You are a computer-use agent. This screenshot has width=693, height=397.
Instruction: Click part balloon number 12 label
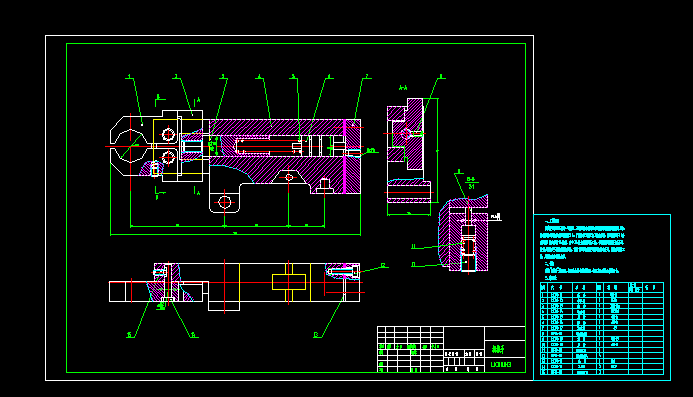click(383, 266)
